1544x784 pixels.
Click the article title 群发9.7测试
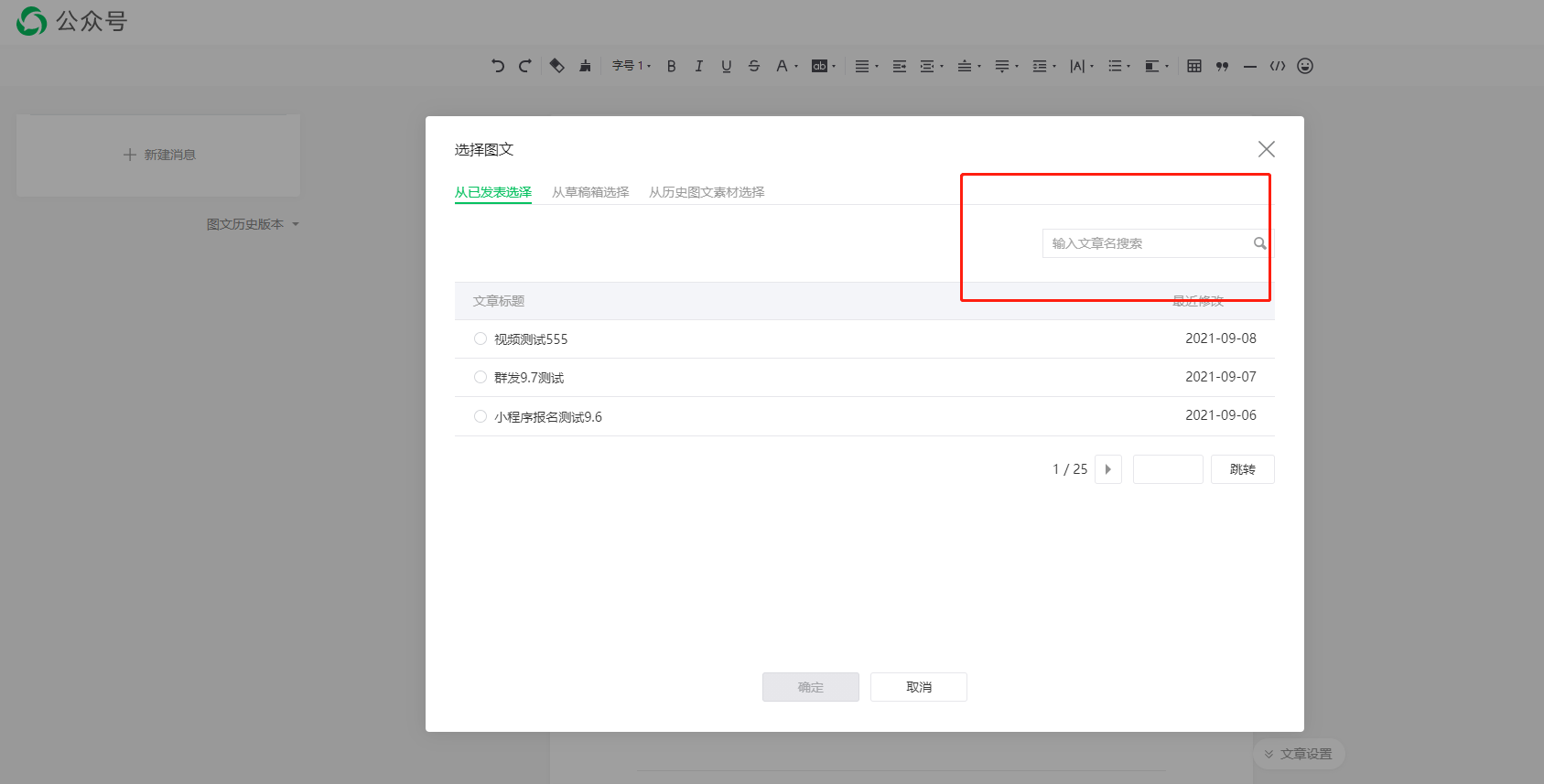tap(529, 378)
